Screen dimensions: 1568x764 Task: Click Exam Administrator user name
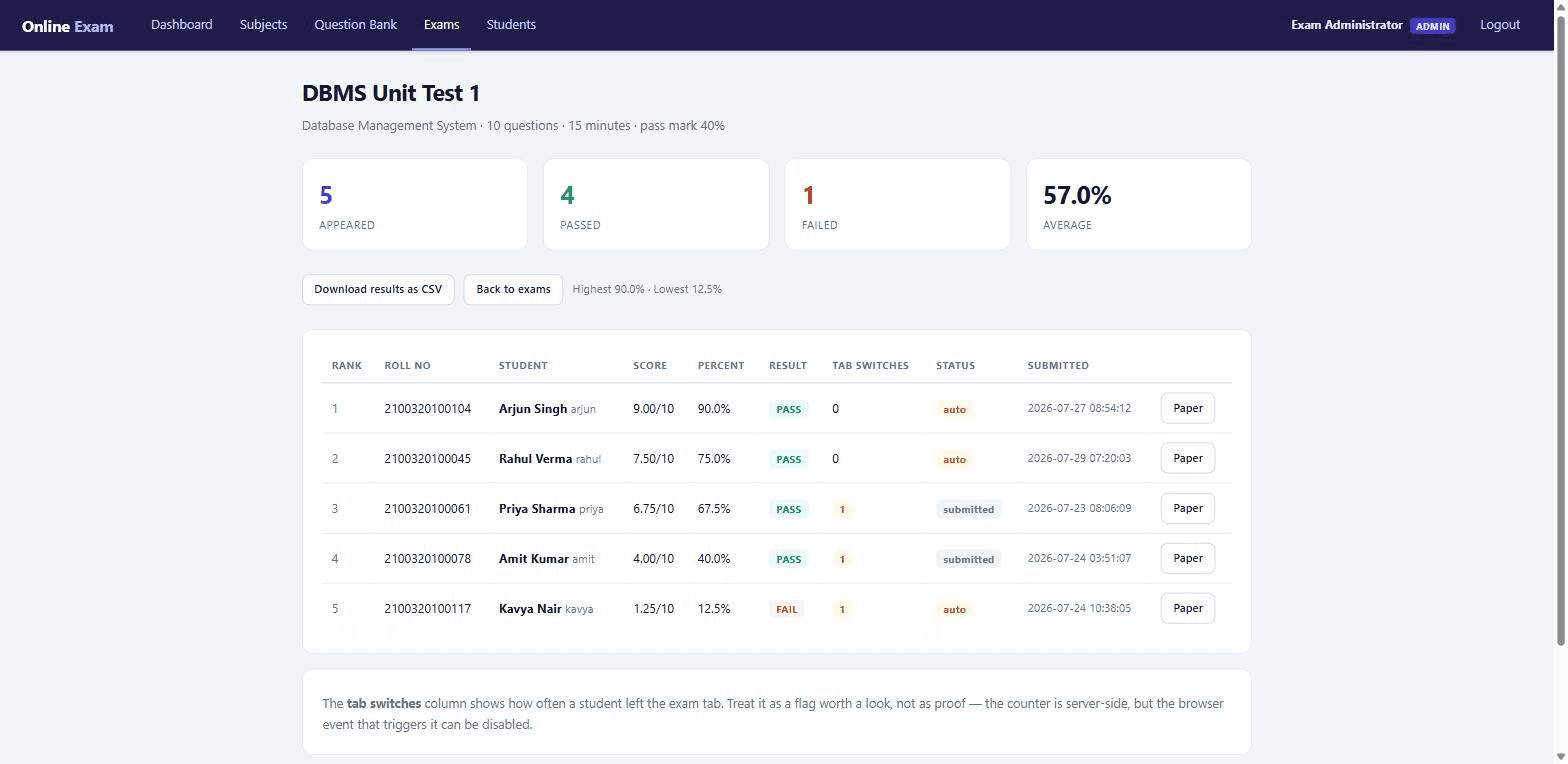[x=1346, y=25]
